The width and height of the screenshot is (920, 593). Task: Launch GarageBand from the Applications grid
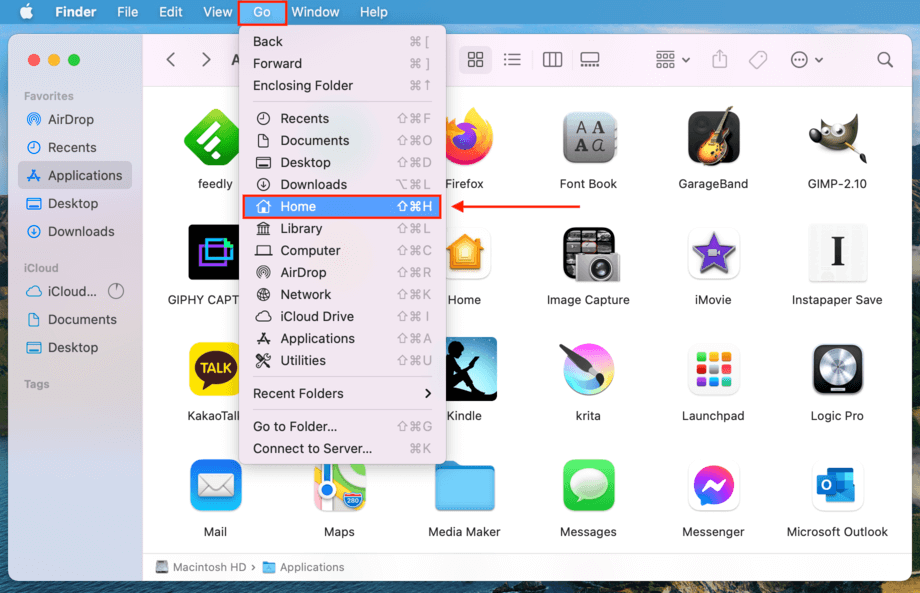click(x=713, y=137)
